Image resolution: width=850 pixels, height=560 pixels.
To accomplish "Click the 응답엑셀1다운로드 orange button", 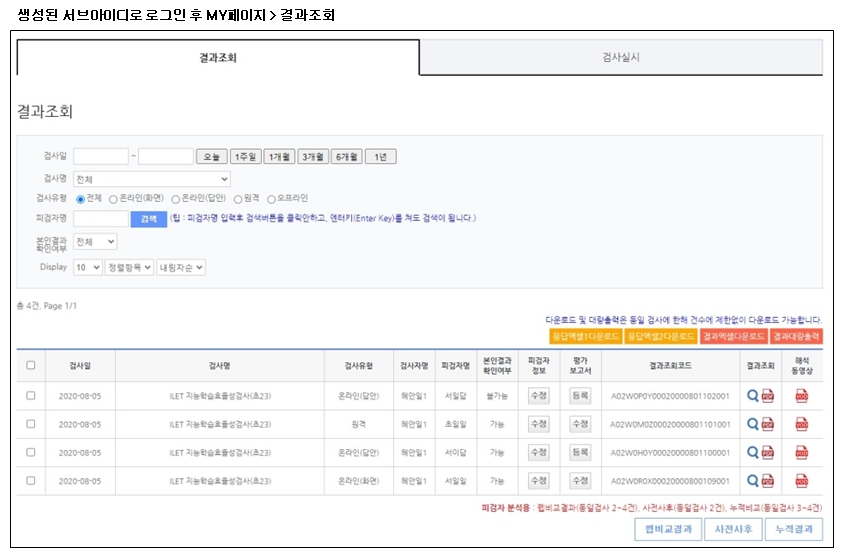I will [x=584, y=337].
